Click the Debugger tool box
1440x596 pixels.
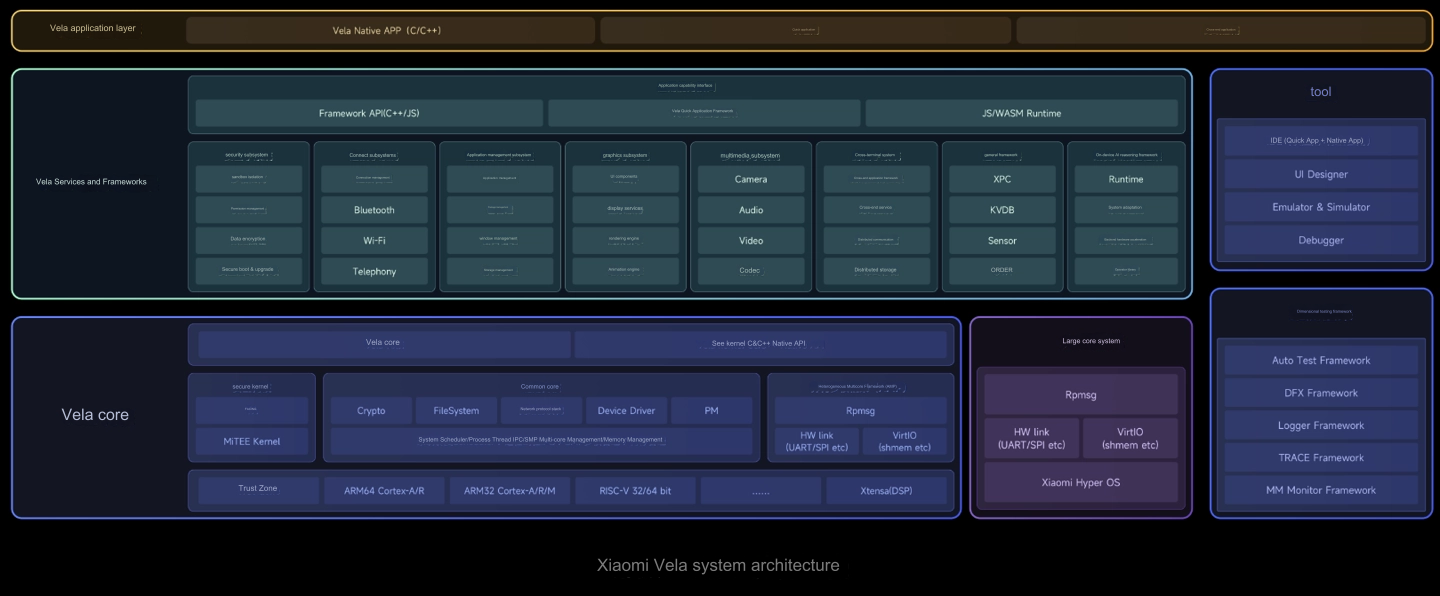[1321, 240]
